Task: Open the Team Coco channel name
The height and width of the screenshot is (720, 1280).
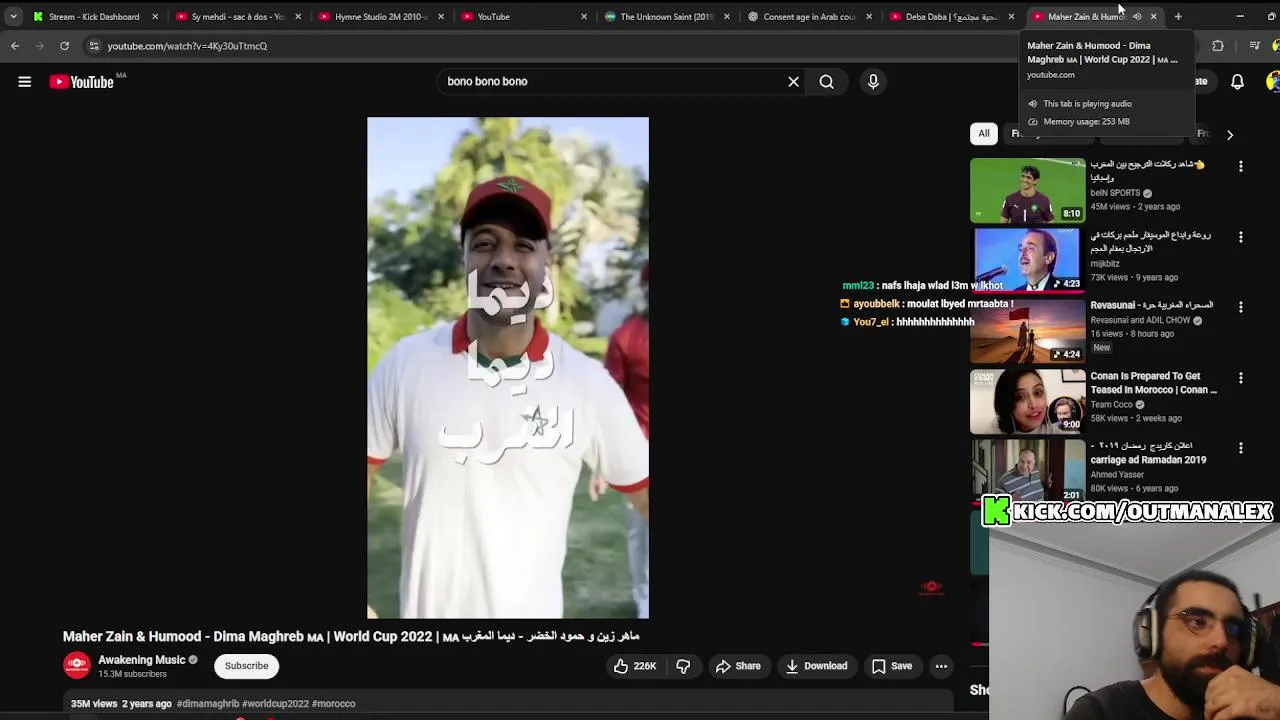Action: click(1111, 405)
